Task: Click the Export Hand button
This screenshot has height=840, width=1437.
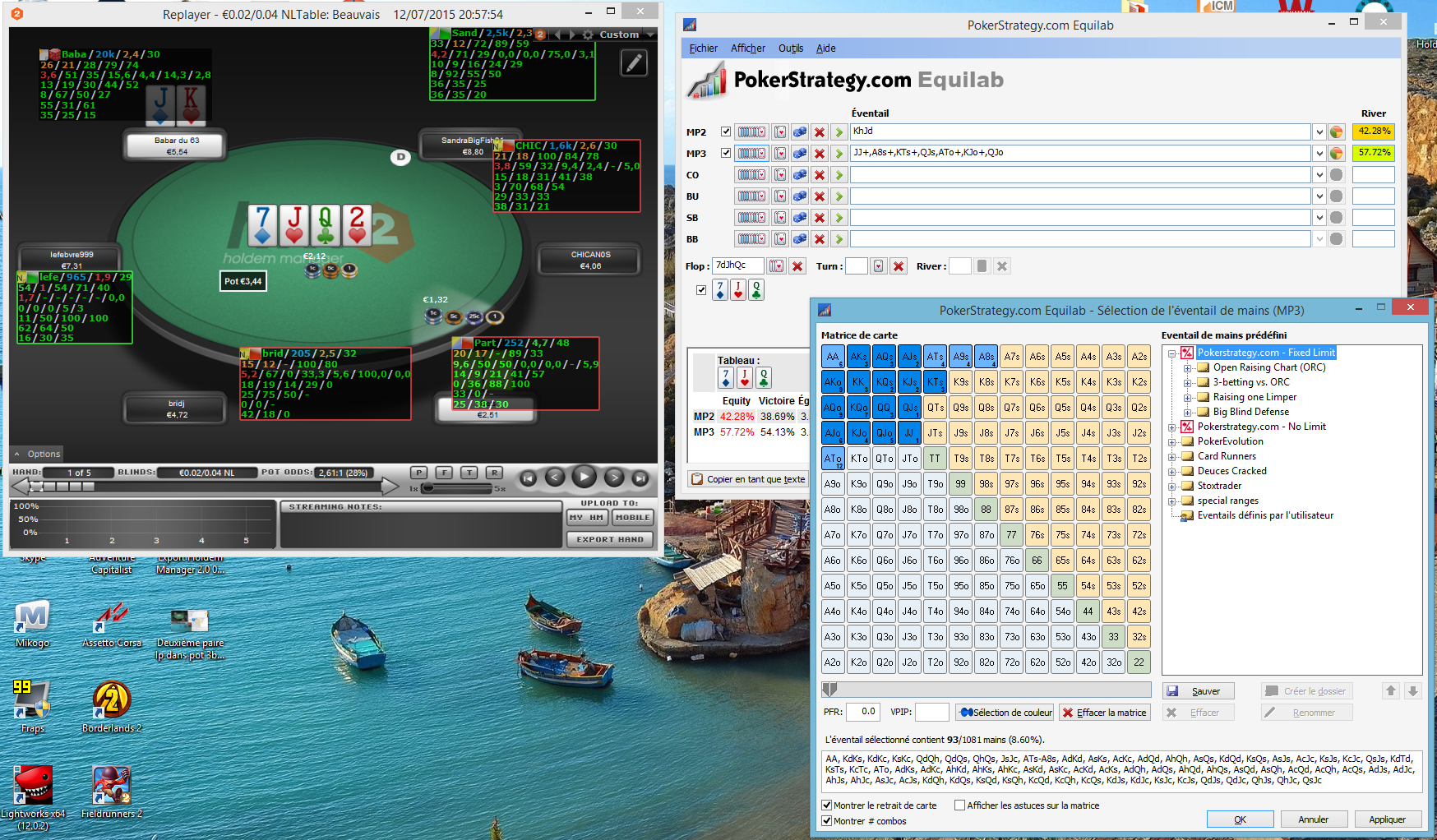Action: (610, 539)
